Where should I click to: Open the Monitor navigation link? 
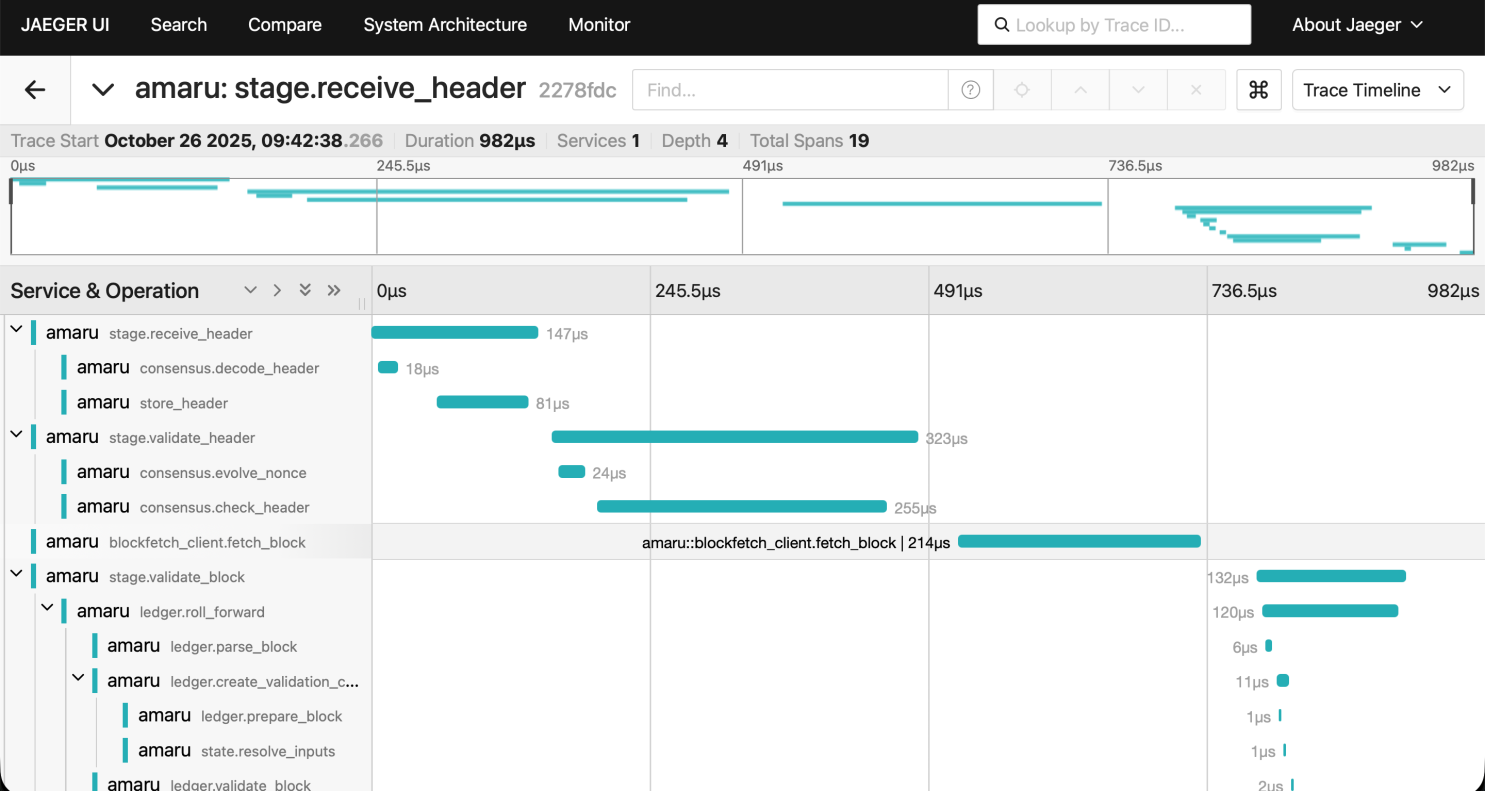(x=599, y=25)
